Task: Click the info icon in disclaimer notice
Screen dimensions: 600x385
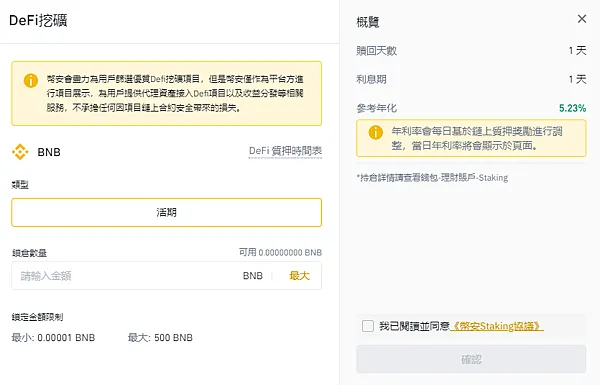Action: point(31,80)
